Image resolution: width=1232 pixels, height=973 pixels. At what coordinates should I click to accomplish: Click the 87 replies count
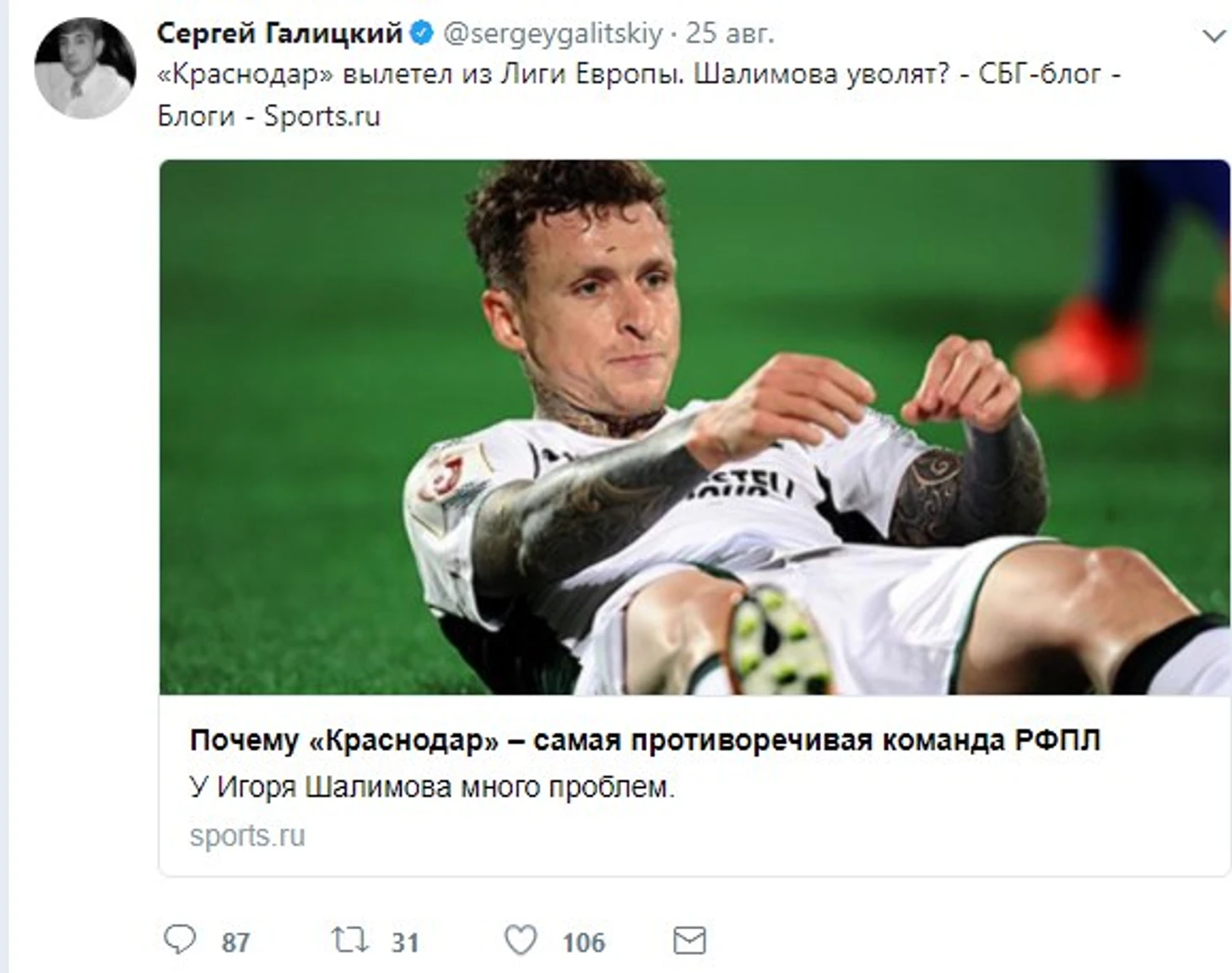pos(235,942)
